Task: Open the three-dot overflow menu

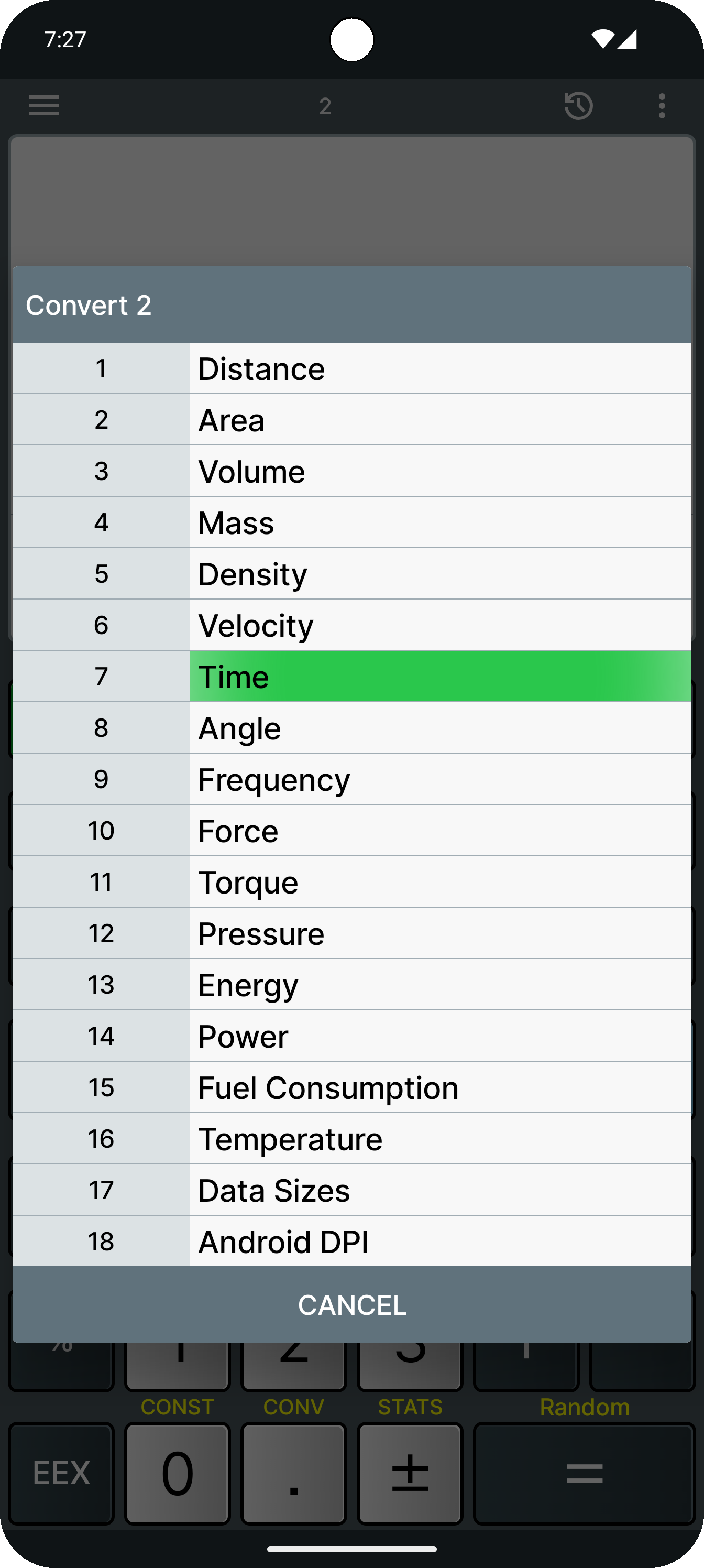Action: pos(662,105)
